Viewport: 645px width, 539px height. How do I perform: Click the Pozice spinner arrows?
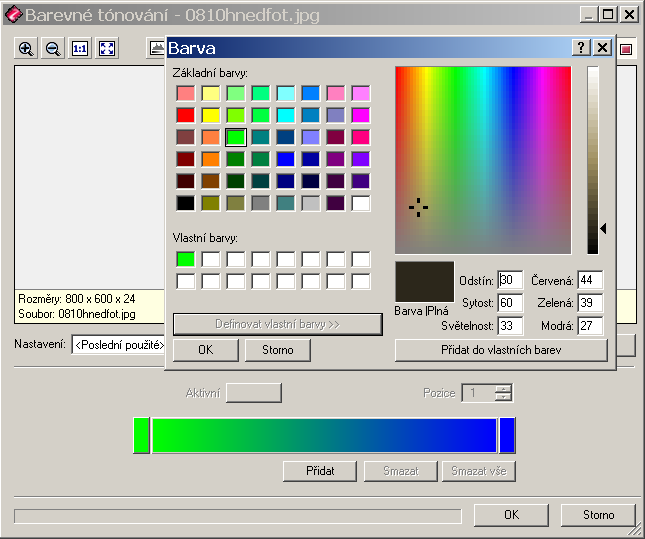(503, 393)
